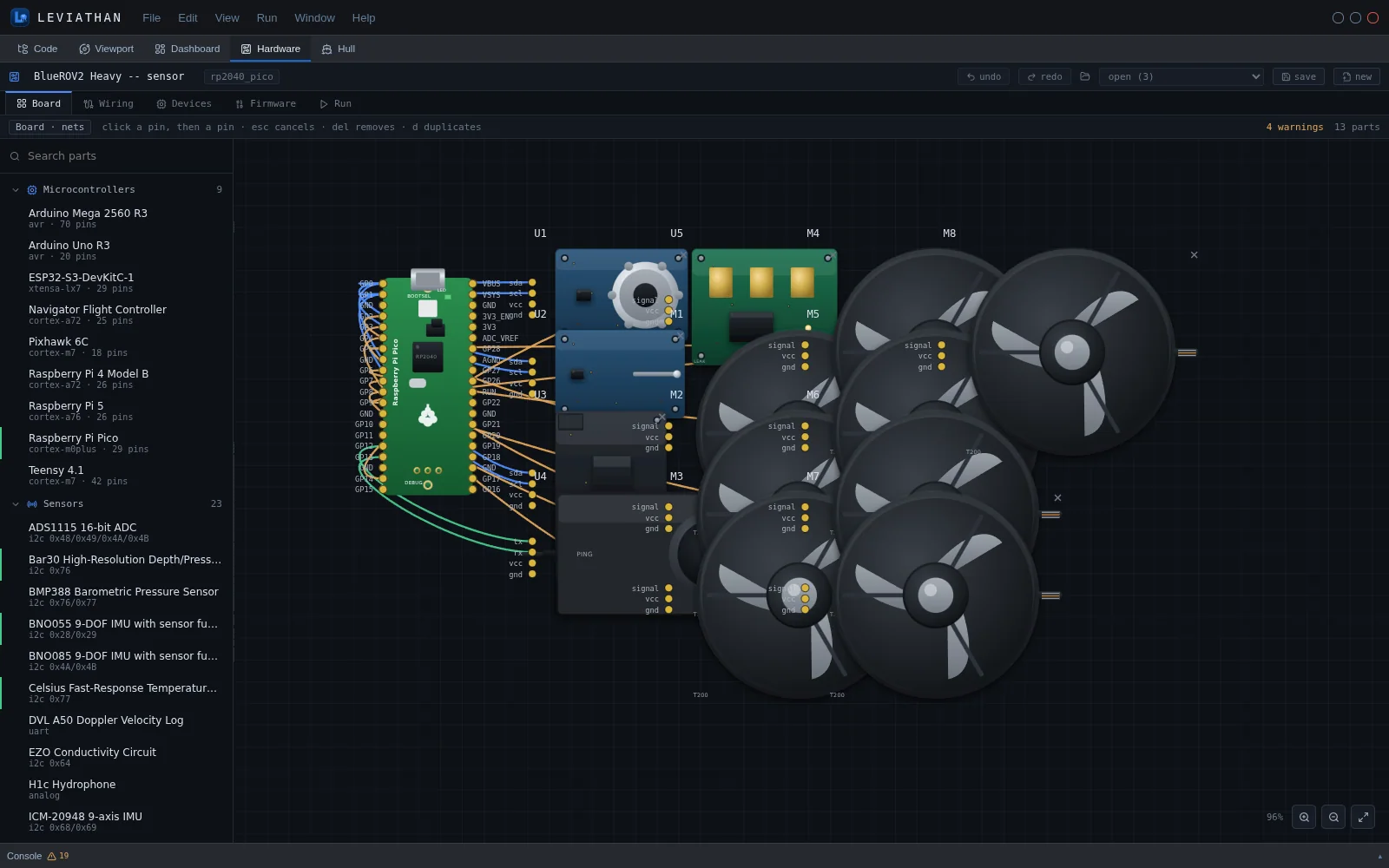
Task: Open the Run sub-tab with play icon
Action: coord(335,103)
